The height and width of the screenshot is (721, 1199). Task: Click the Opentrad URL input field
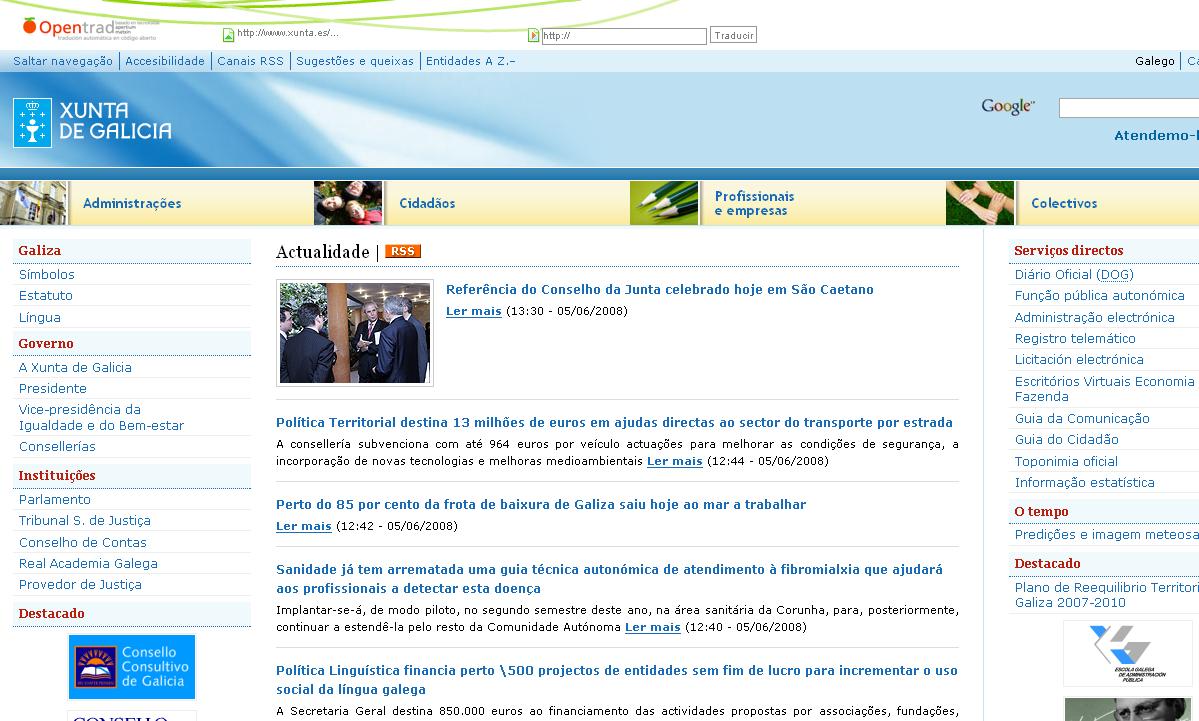pyautogui.click(x=623, y=36)
